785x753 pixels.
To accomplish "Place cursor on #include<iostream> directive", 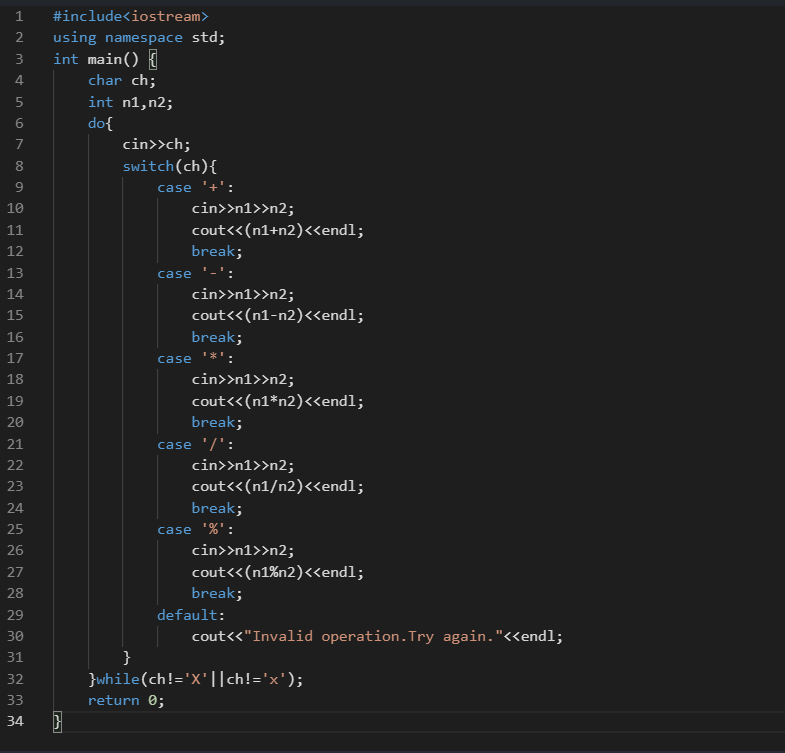I will pos(131,16).
